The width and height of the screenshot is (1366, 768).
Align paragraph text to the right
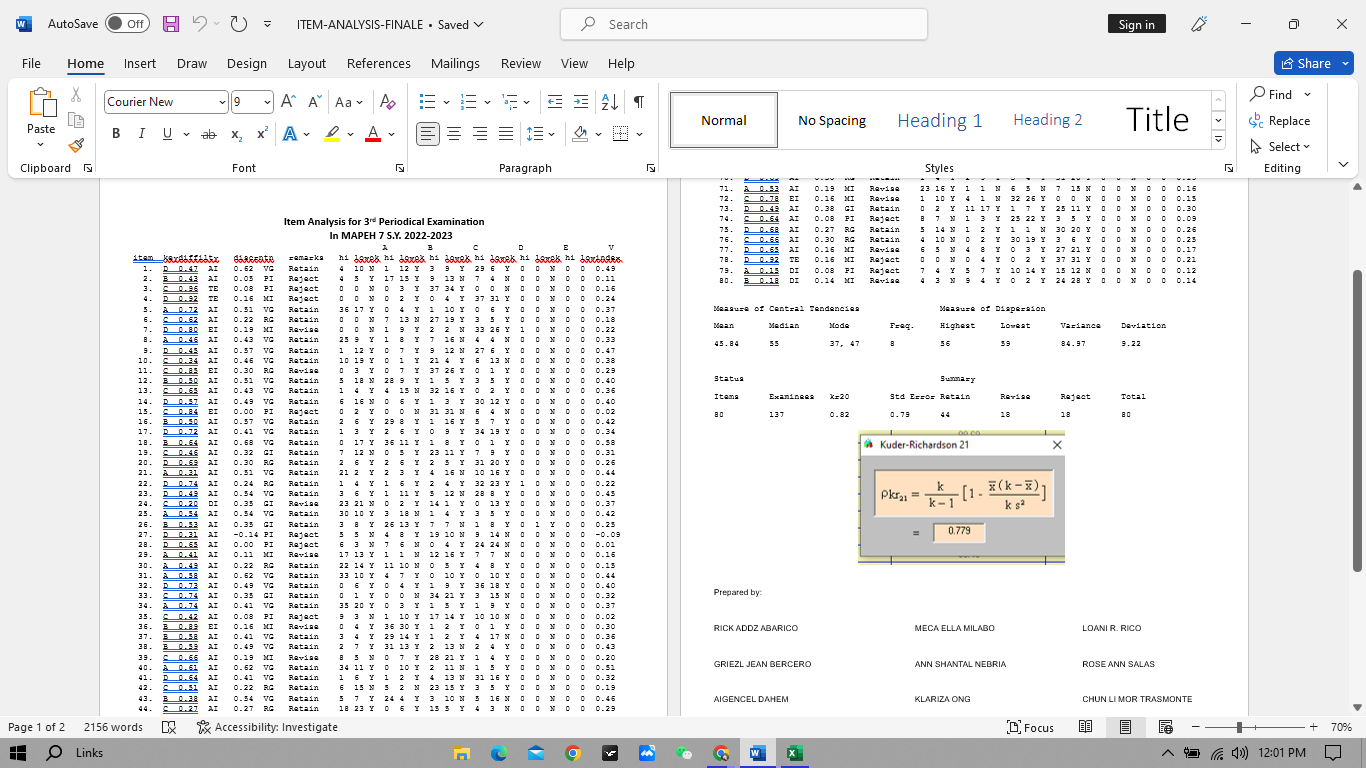coord(480,134)
